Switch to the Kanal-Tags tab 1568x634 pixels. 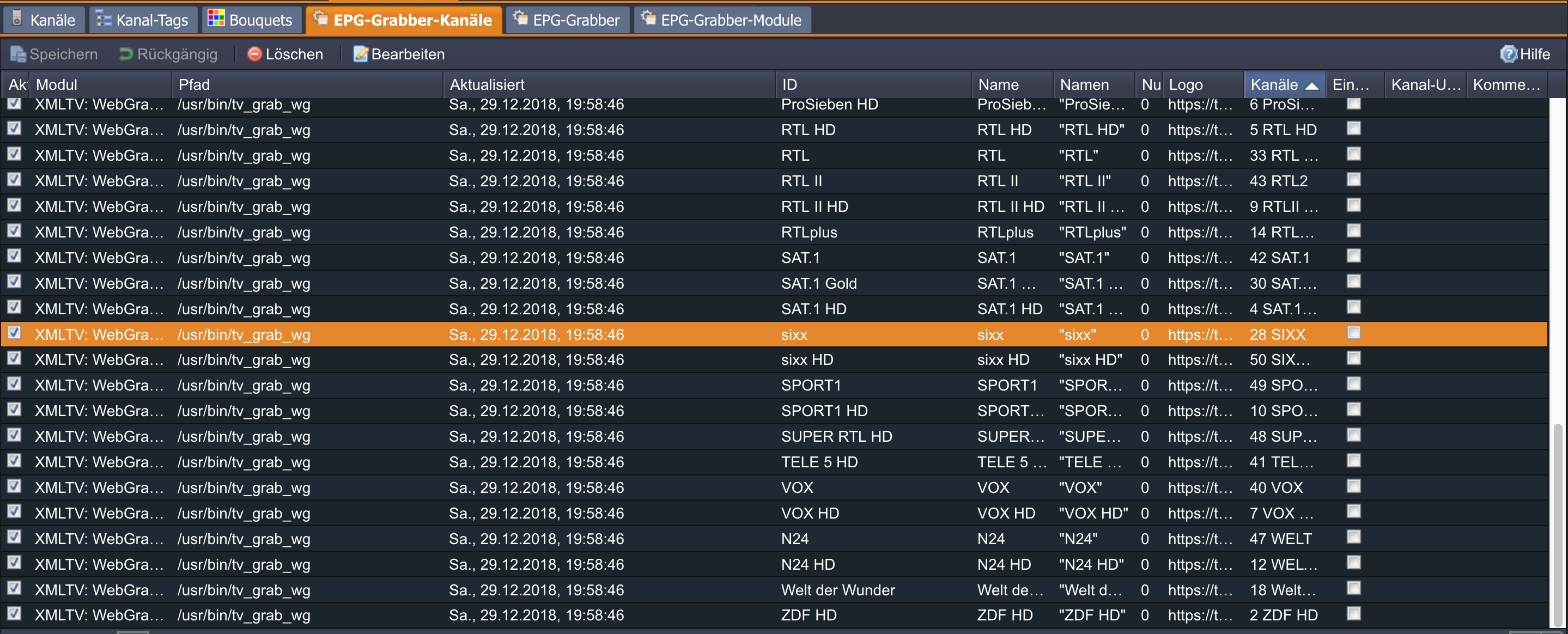[144, 20]
